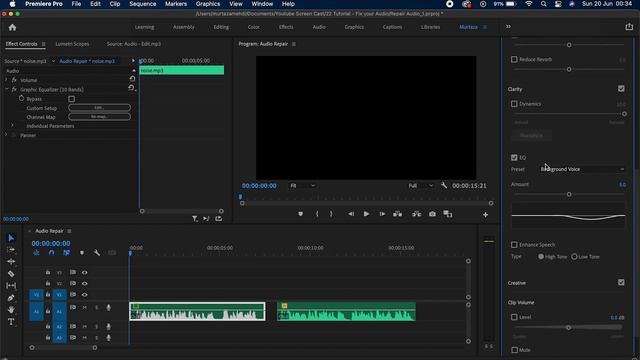640x360 pixels.
Task: Enable Enhance Speech checkbox
Action: [x=514, y=244]
